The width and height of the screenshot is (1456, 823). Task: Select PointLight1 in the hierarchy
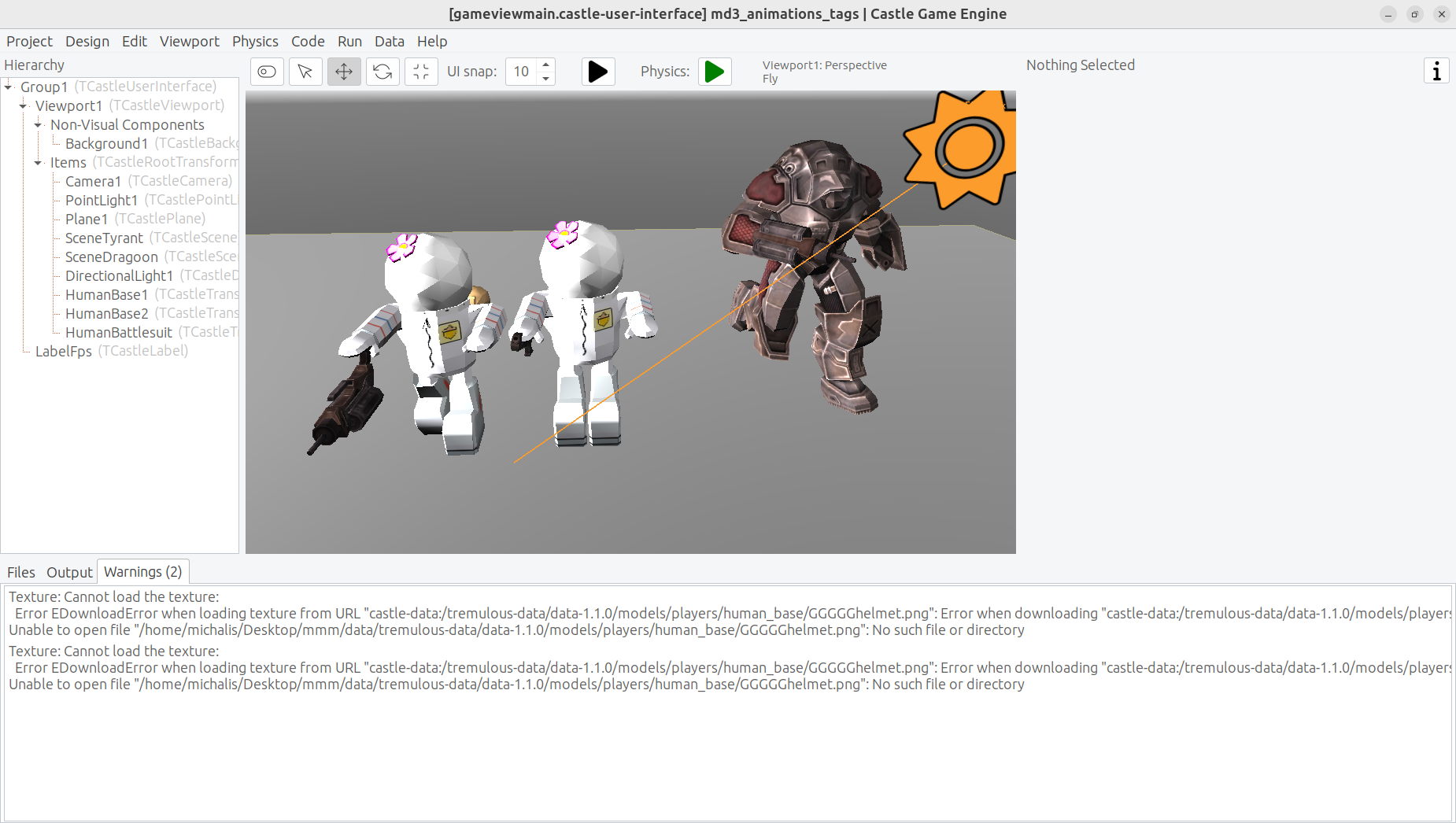click(102, 200)
